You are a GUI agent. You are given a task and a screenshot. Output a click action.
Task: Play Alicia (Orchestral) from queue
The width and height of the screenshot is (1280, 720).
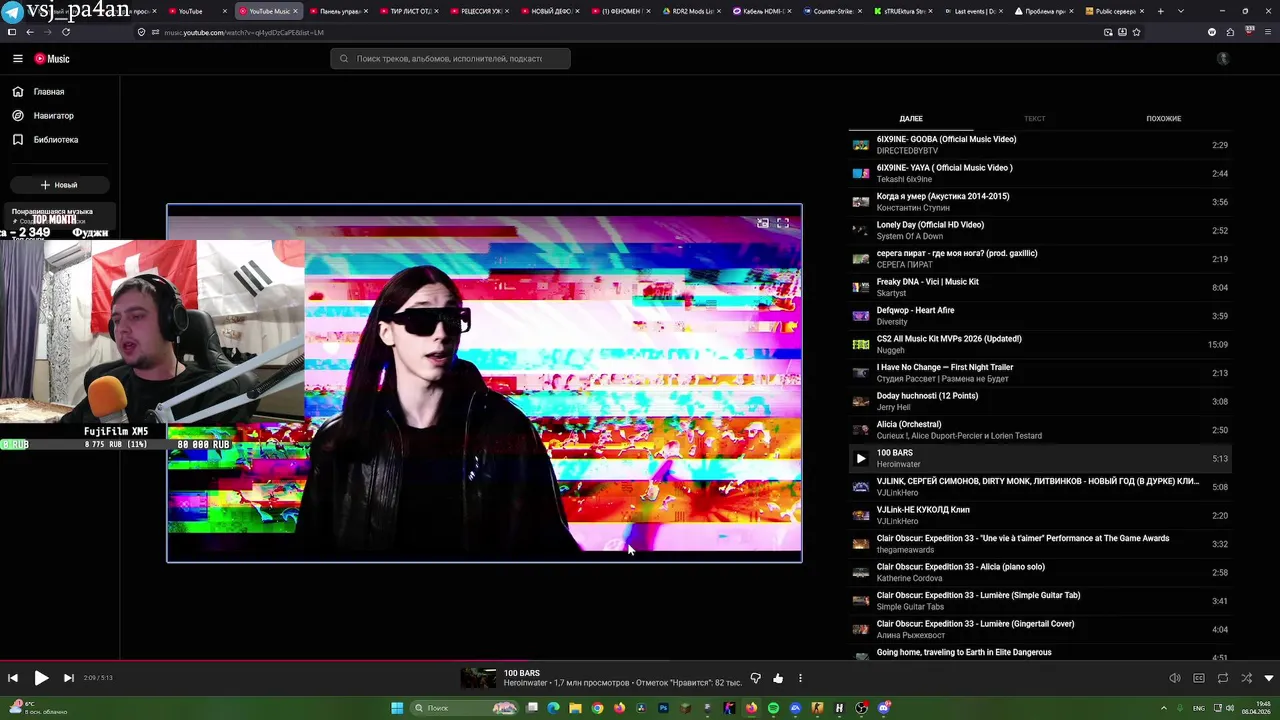coord(1040,430)
